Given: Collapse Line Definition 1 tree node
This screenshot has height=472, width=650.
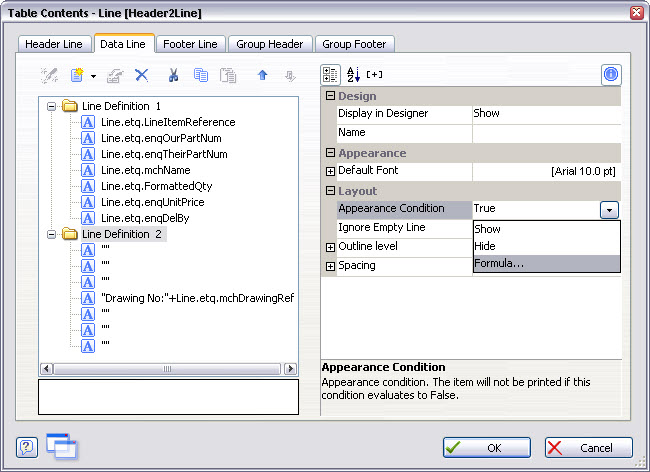Looking at the screenshot, I should [51, 107].
